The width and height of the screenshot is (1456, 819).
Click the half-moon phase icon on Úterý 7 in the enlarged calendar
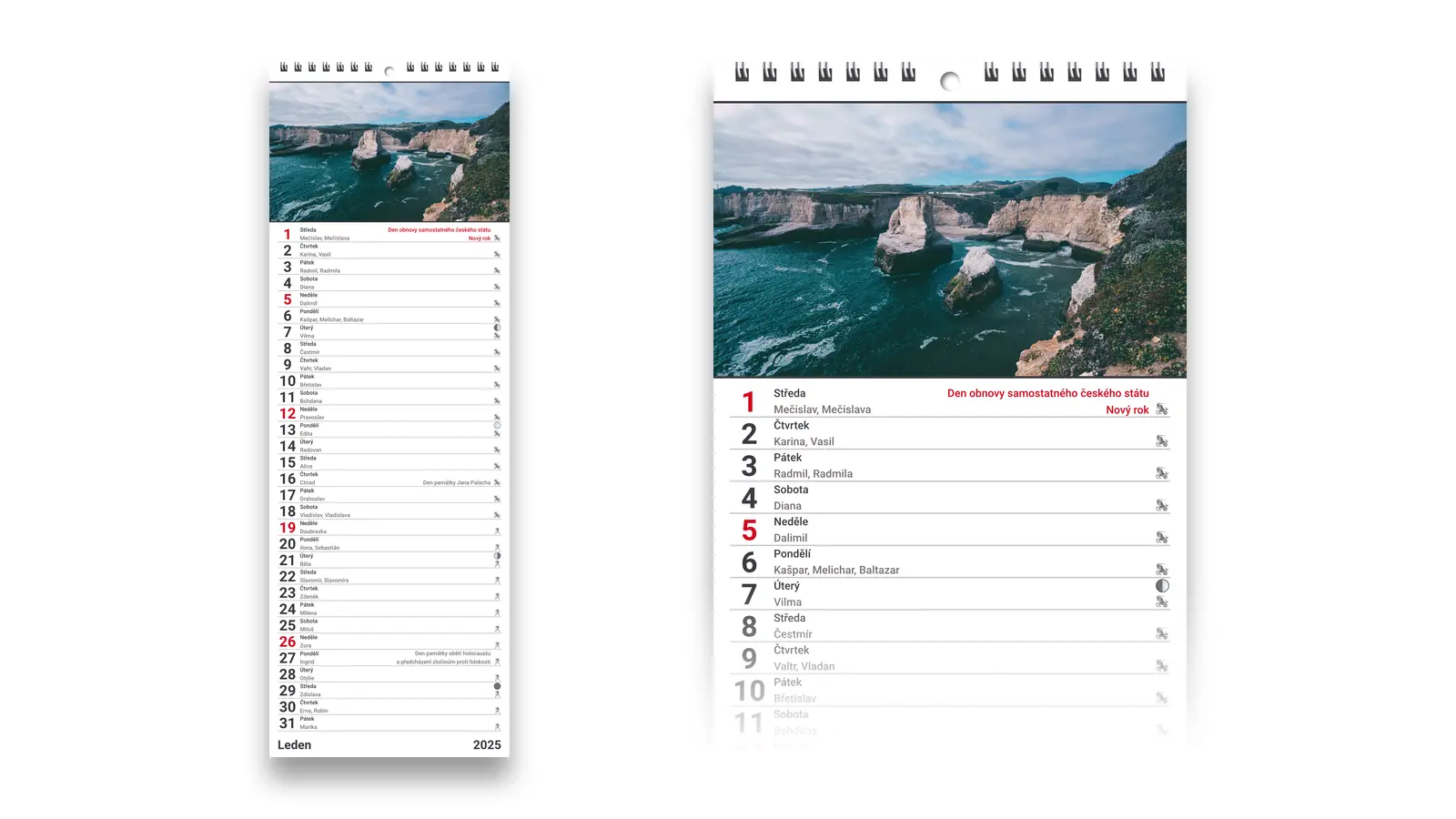coord(1162,586)
